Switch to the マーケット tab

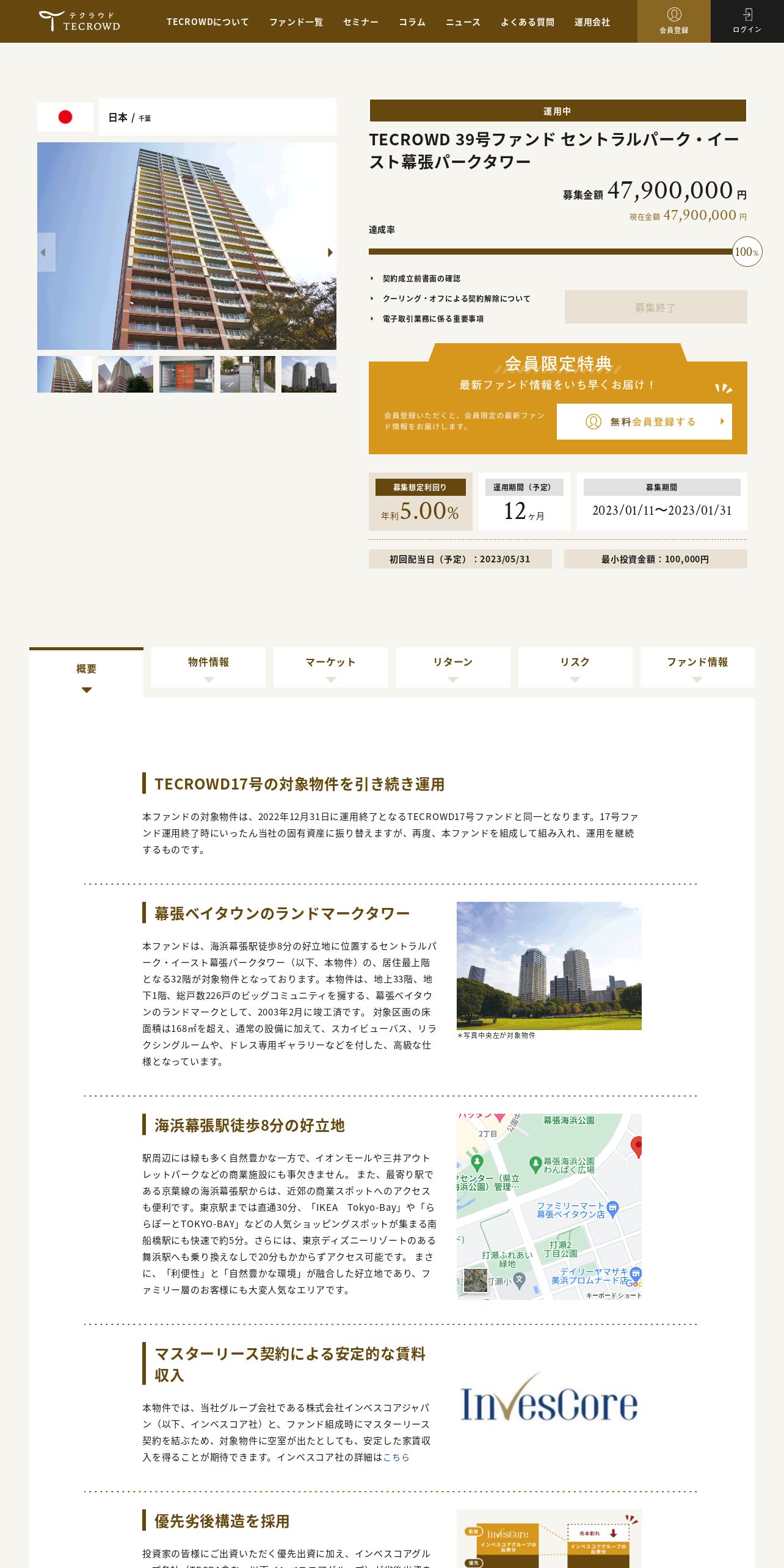[x=330, y=667]
